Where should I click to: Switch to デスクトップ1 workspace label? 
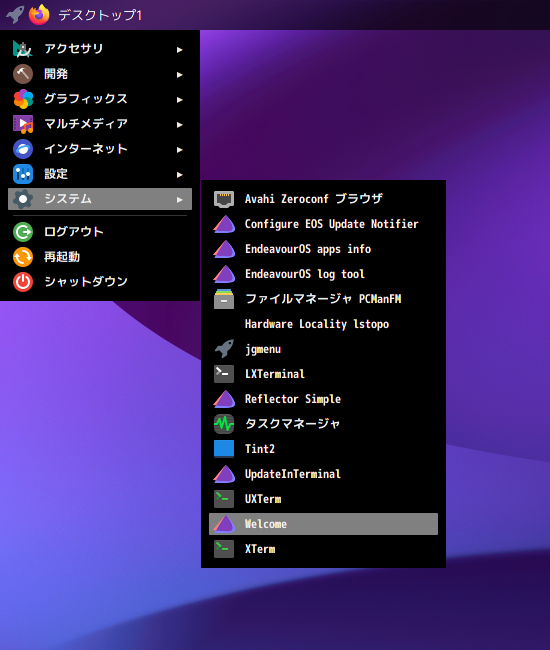[x=100, y=15]
